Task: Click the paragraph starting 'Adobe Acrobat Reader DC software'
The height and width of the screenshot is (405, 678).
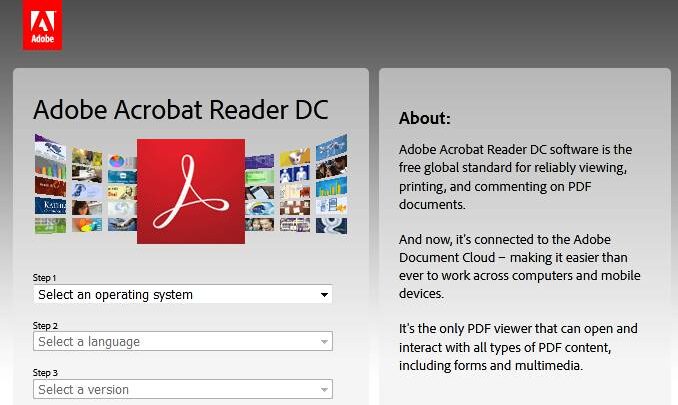Action: (x=515, y=177)
